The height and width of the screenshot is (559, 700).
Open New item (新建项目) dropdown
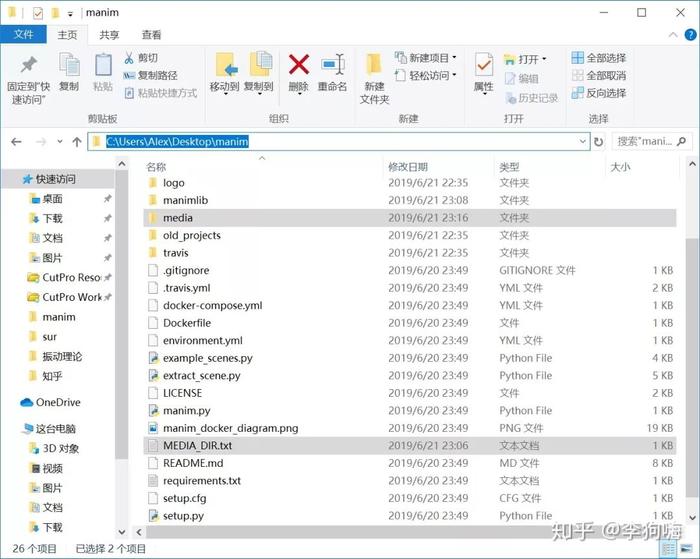click(x=426, y=58)
